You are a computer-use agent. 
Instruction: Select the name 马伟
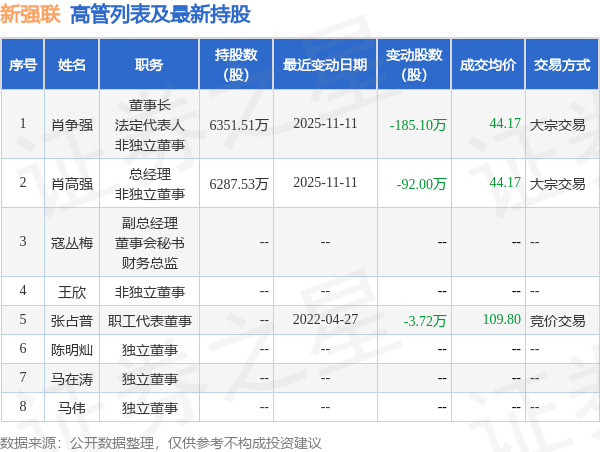click(x=72, y=408)
